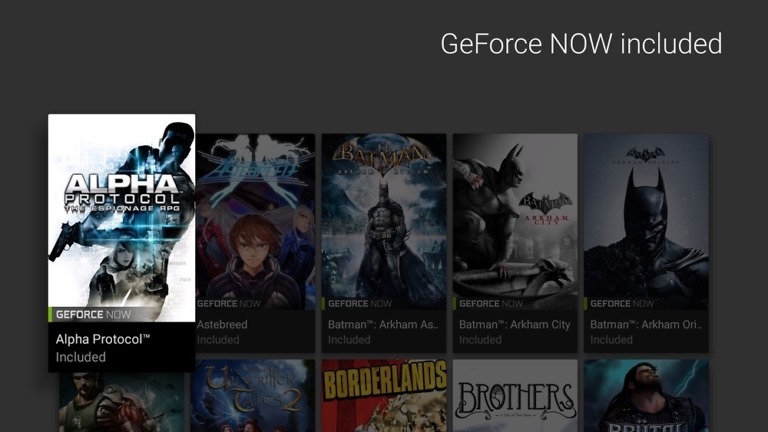Open the Alpha Protocol cover art
The height and width of the screenshot is (432, 768).
(121, 210)
